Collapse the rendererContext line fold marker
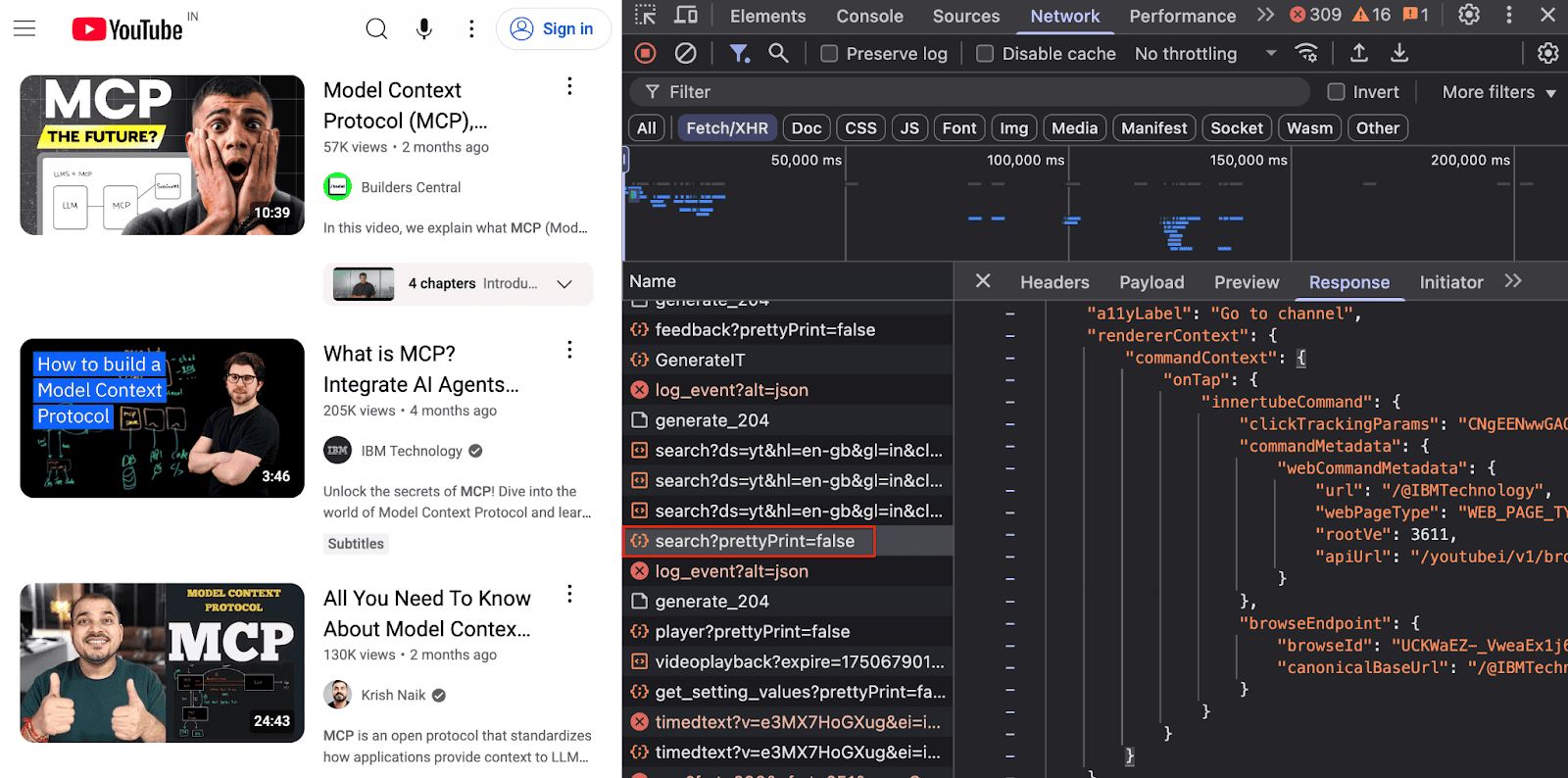1568x778 pixels. click(1009, 336)
